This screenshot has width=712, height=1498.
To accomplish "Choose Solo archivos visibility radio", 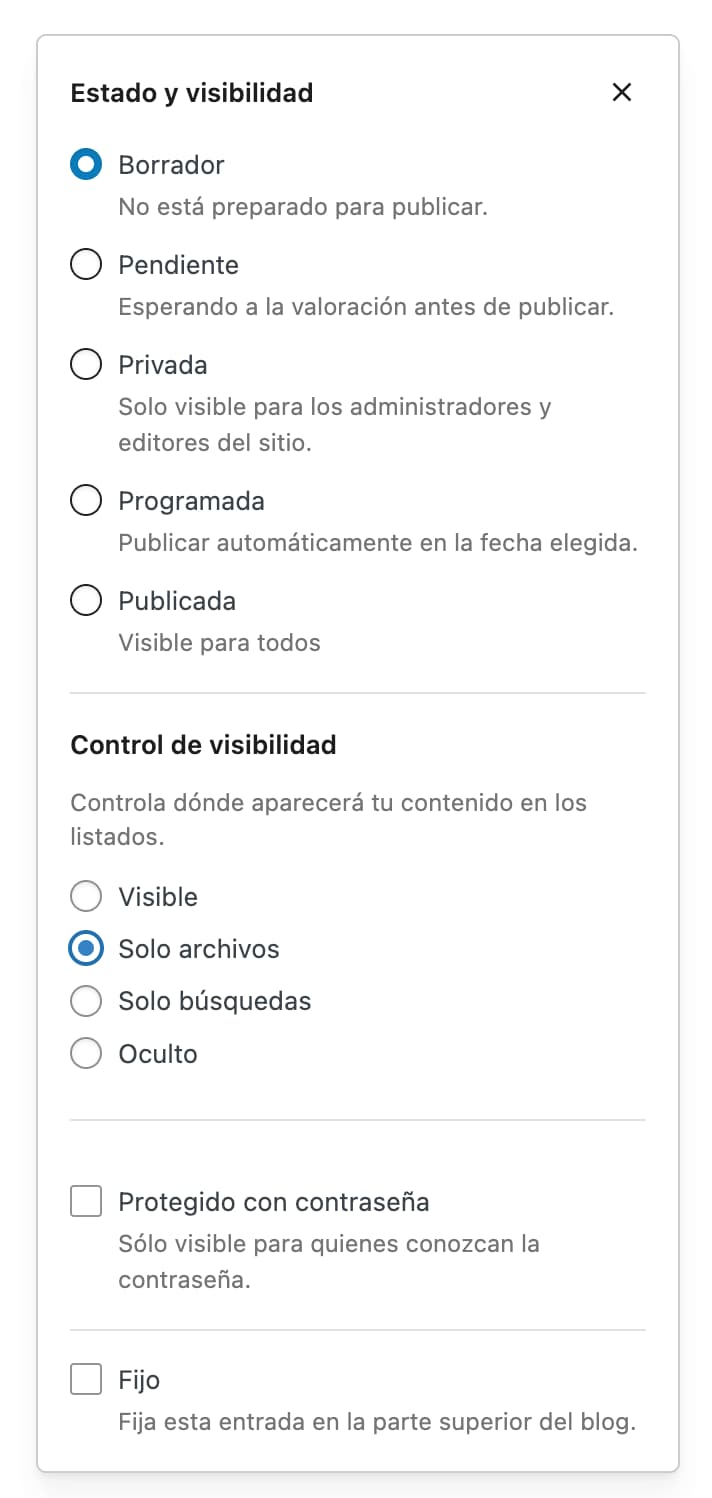I will pyautogui.click(x=86, y=949).
